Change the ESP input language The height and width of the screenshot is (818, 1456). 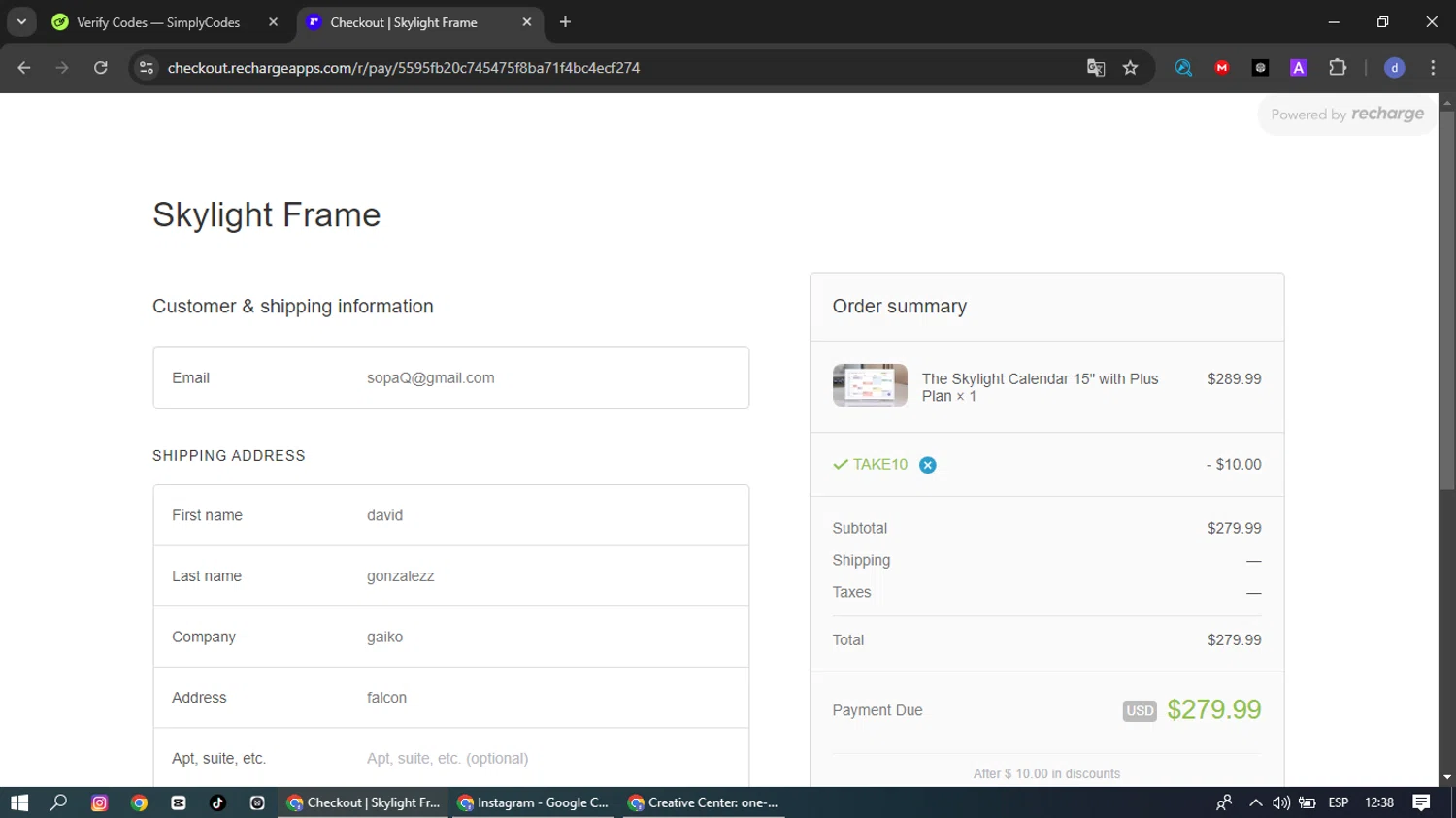click(1339, 802)
